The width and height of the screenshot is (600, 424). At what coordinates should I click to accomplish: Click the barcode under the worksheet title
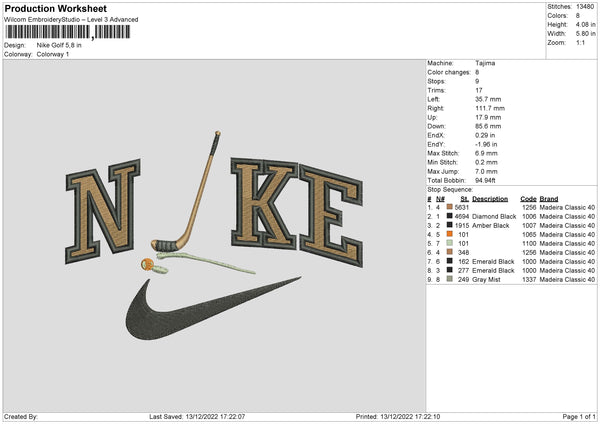pyautogui.click(x=67, y=32)
